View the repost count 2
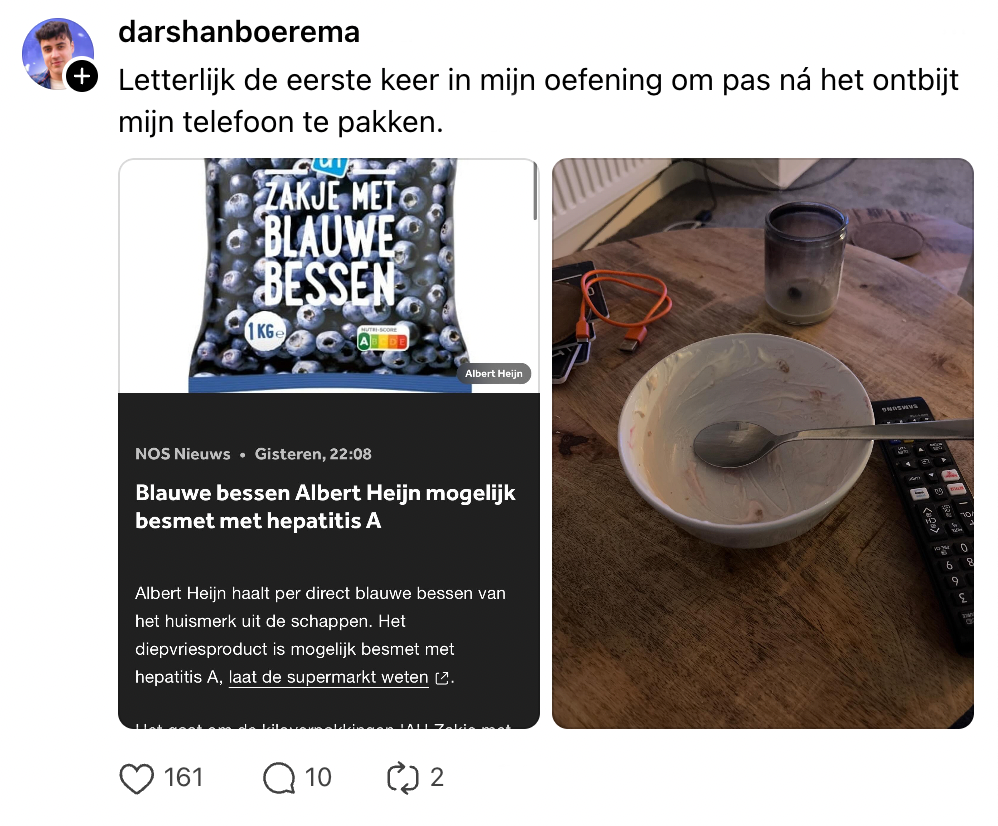The image size is (998, 826). [x=437, y=778]
